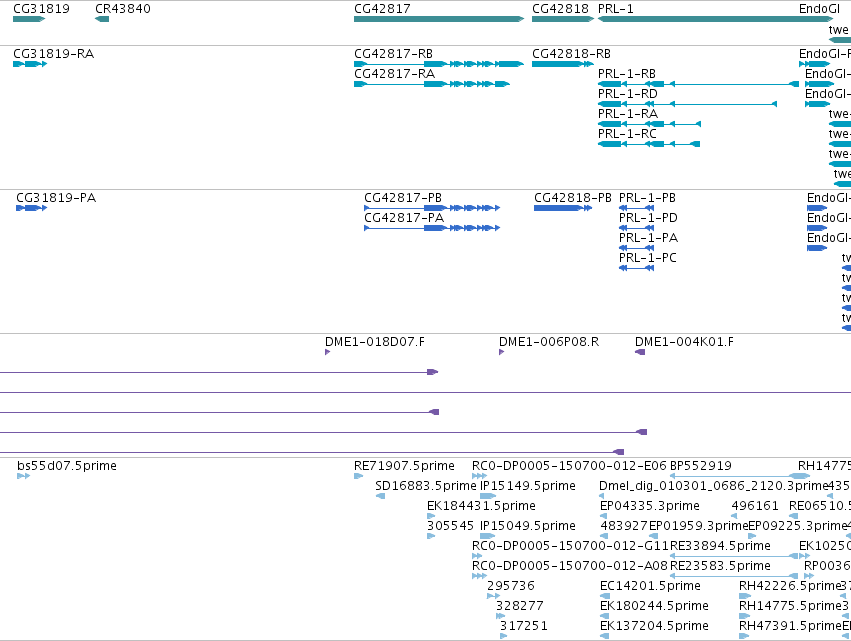This screenshot has height=641, width=851.
Task: Select the IP15049.5prime EST
Action: 487,536
